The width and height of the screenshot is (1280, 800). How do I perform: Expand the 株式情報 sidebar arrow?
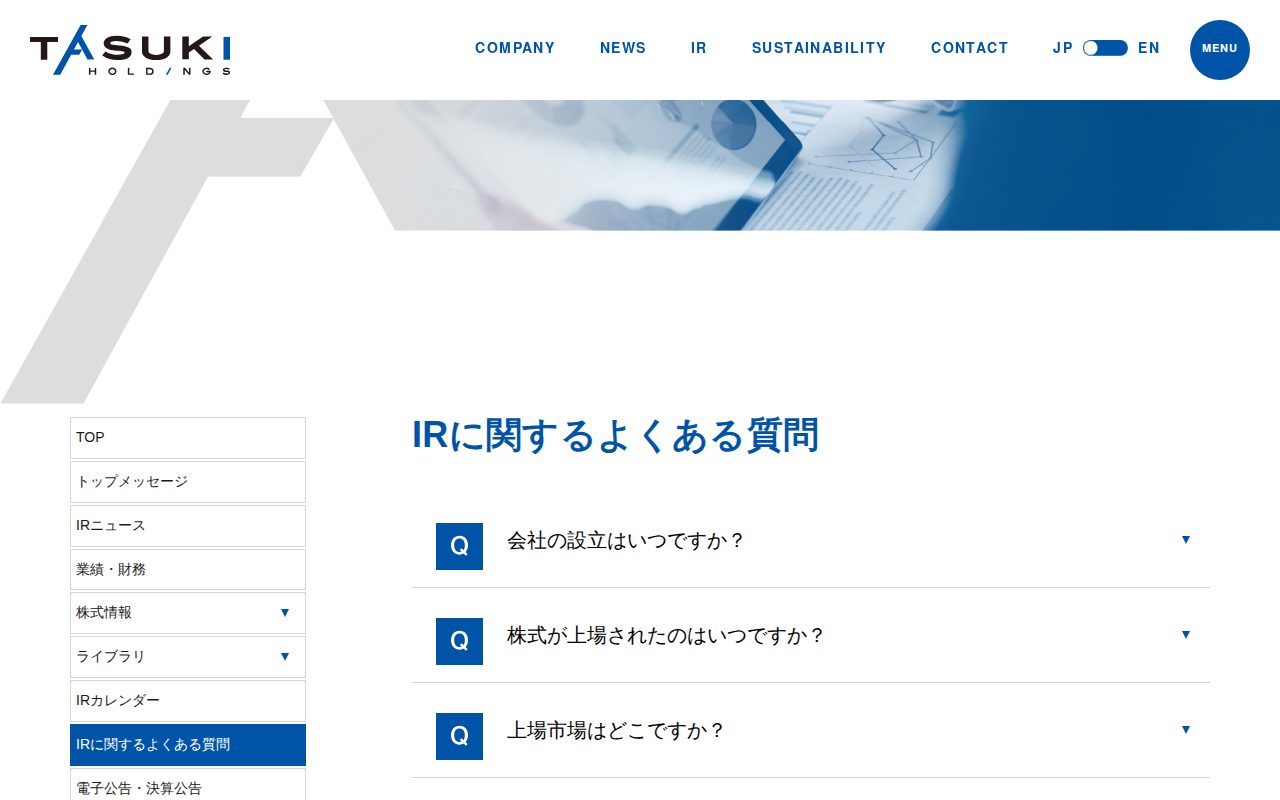tap(285, 613)
